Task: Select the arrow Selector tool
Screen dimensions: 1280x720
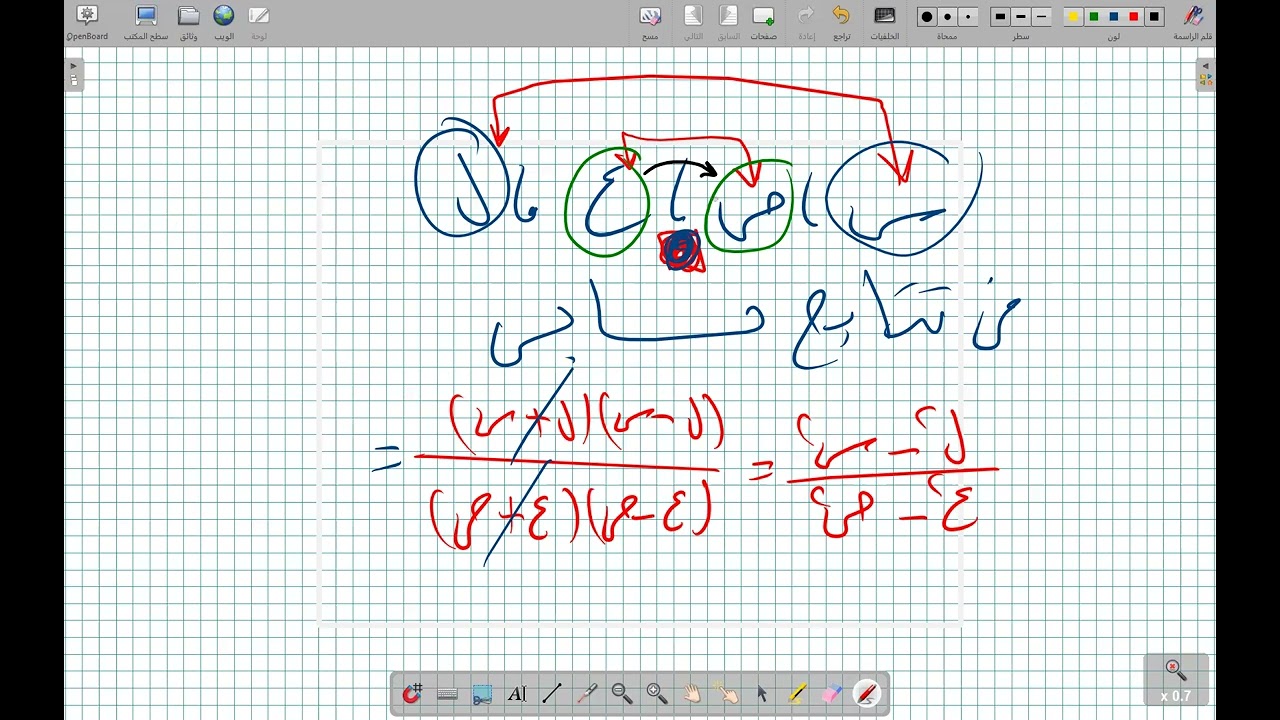Action: click(x=762, y=693)
